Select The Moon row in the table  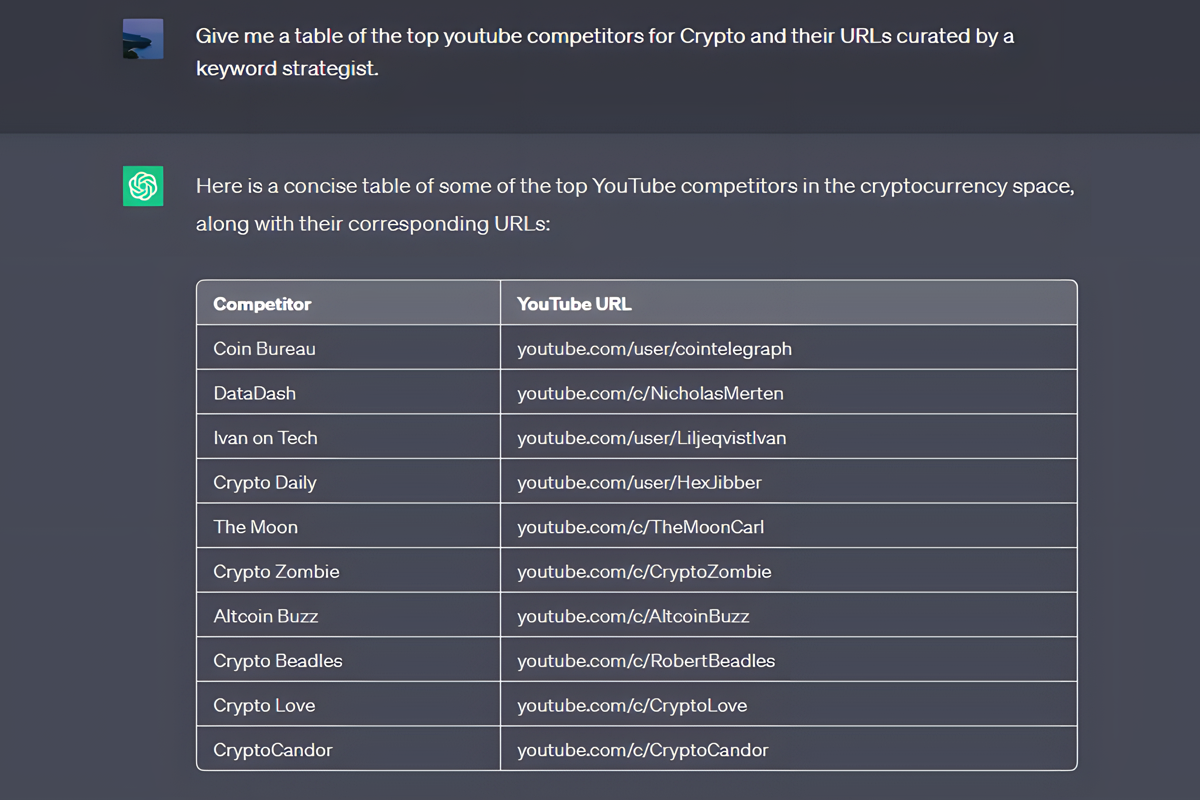255,526
